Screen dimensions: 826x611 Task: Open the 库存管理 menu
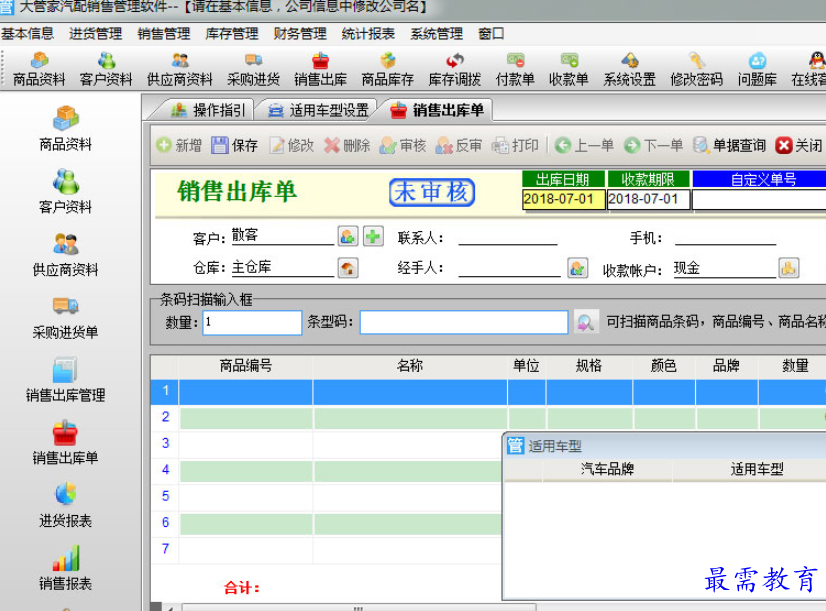tap(232, 34)
